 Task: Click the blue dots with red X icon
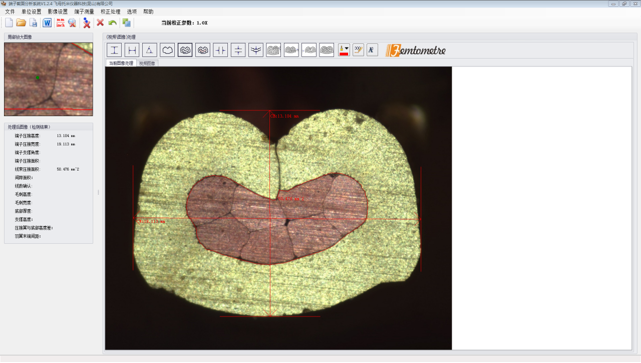(x=86, y=23)
